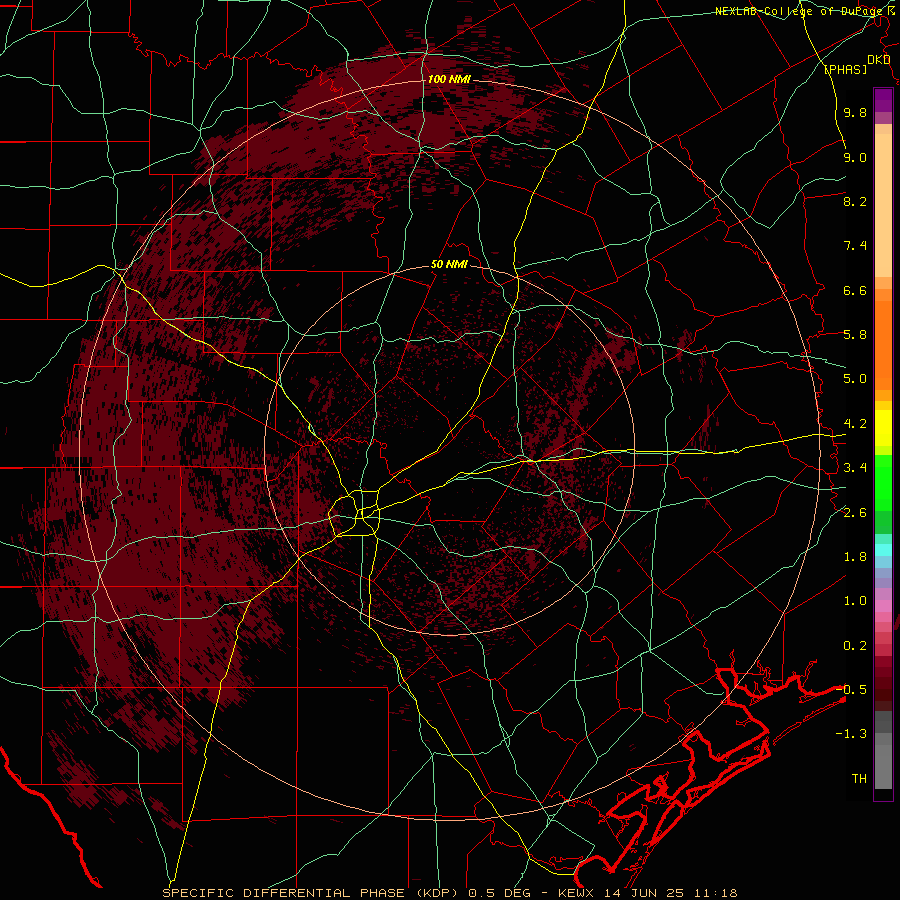Click the 9.8 value on the legend
Screen dimensions: 900x900
tap(855, 113)
